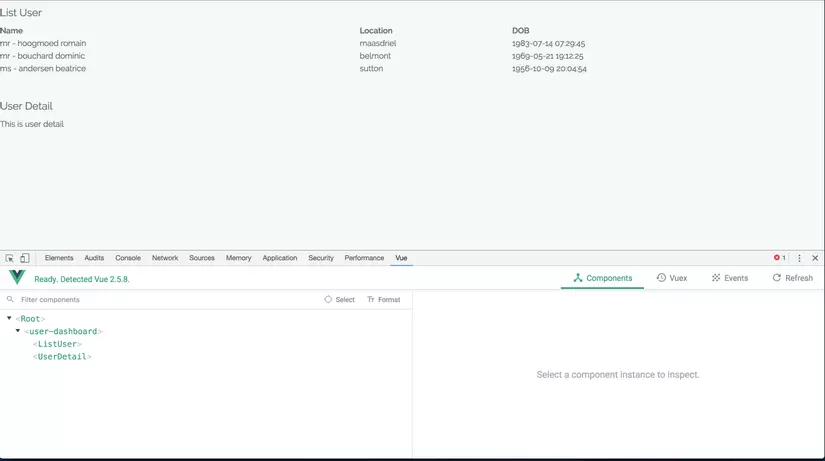Screen dimensions: 825x461
Task: Click the location 'sutton'
Action: [x=371, y=68]
